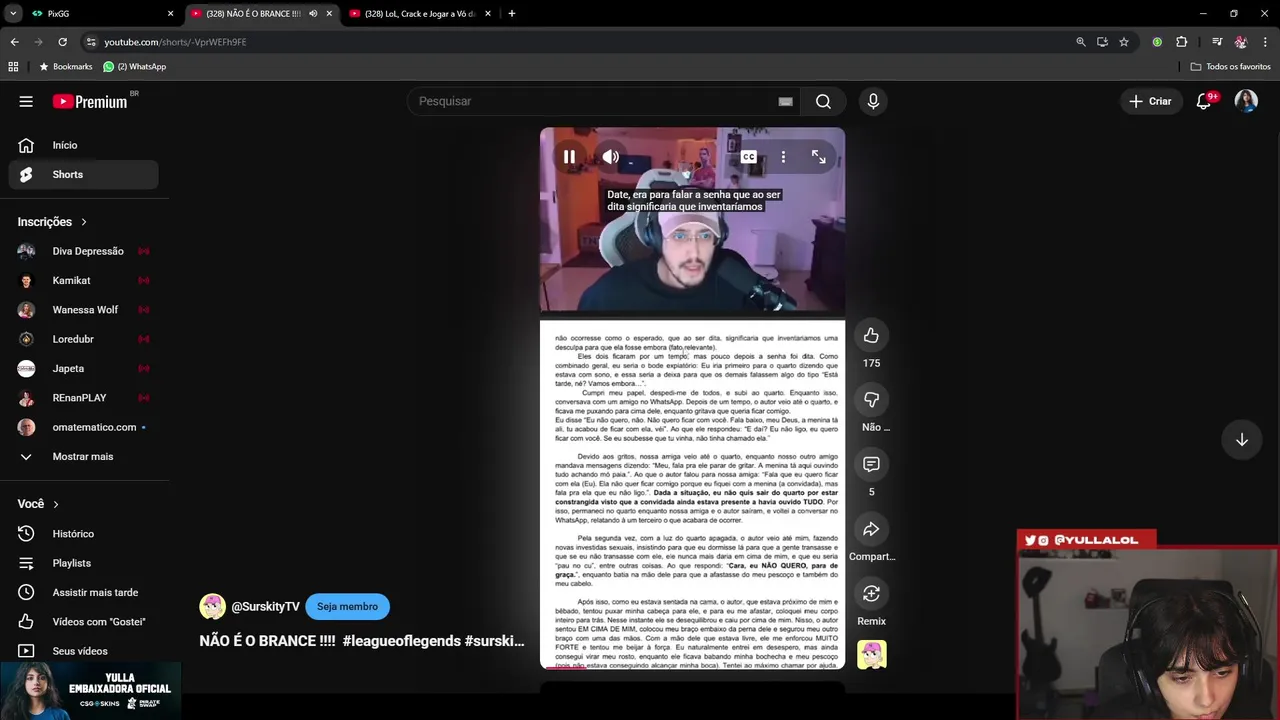
Task: Open Wanessa Wolf subscription
Action: (84, 310)
